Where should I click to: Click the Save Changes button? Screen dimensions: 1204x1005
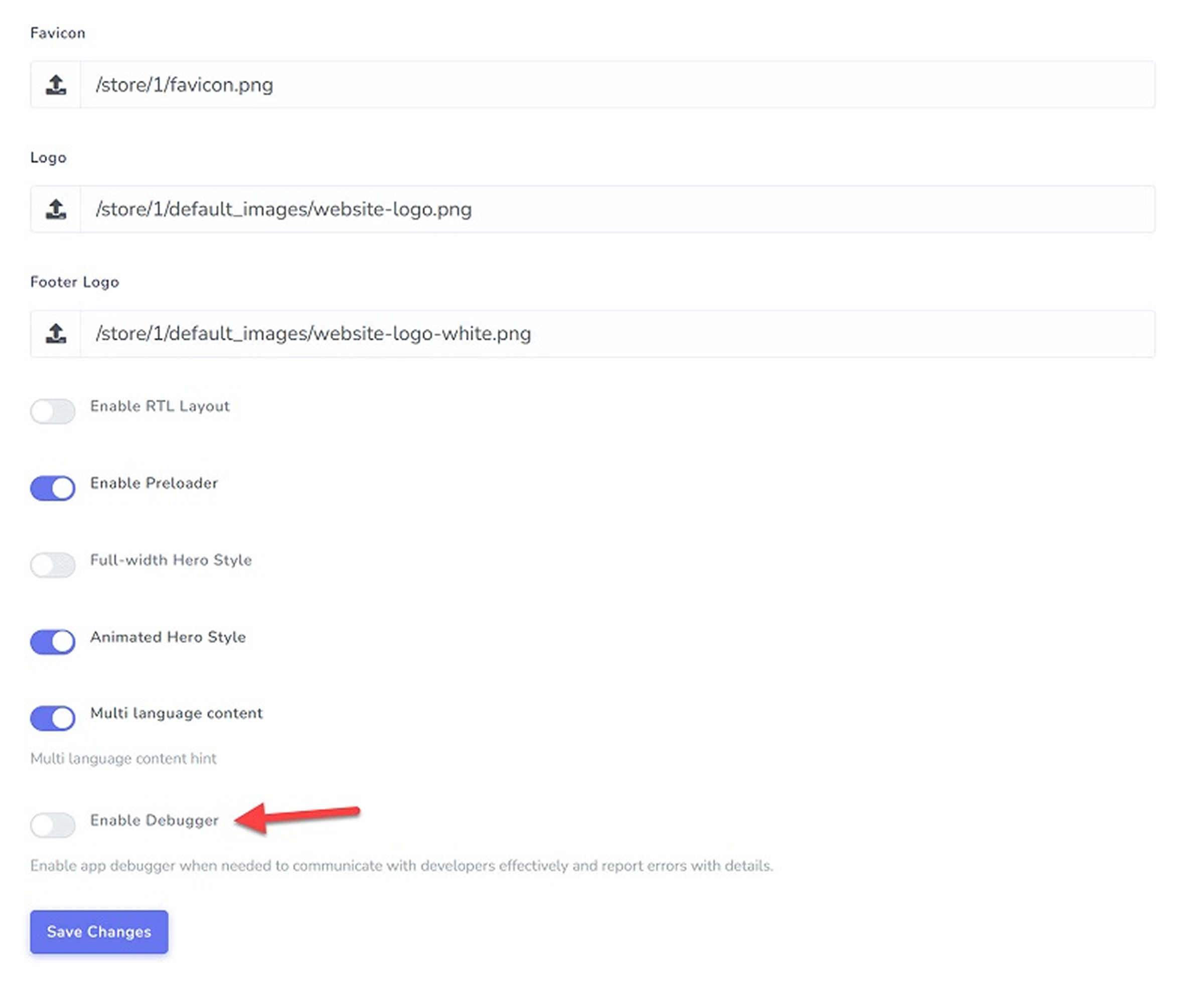(x=99, y=932)
